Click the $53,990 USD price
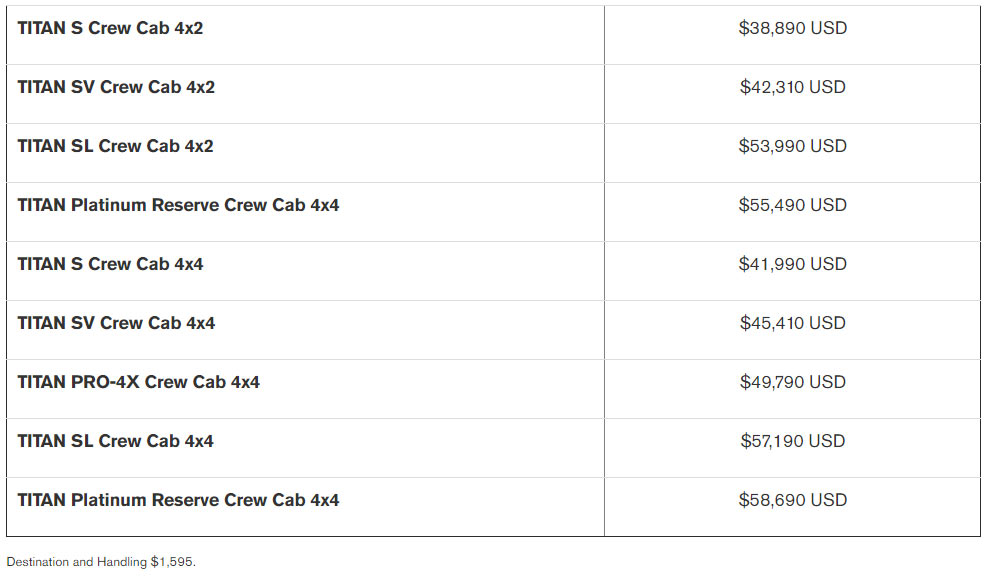990x578 pixels. (x=792, y=146)
